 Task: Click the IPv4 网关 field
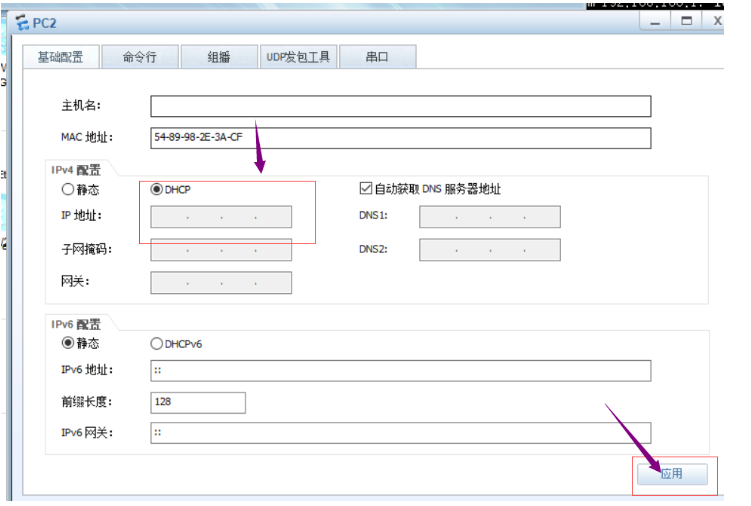click(x=221, y=283)
